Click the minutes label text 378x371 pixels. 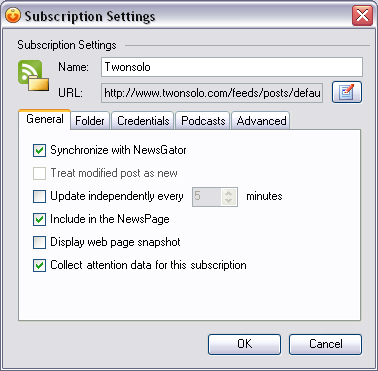264,196
